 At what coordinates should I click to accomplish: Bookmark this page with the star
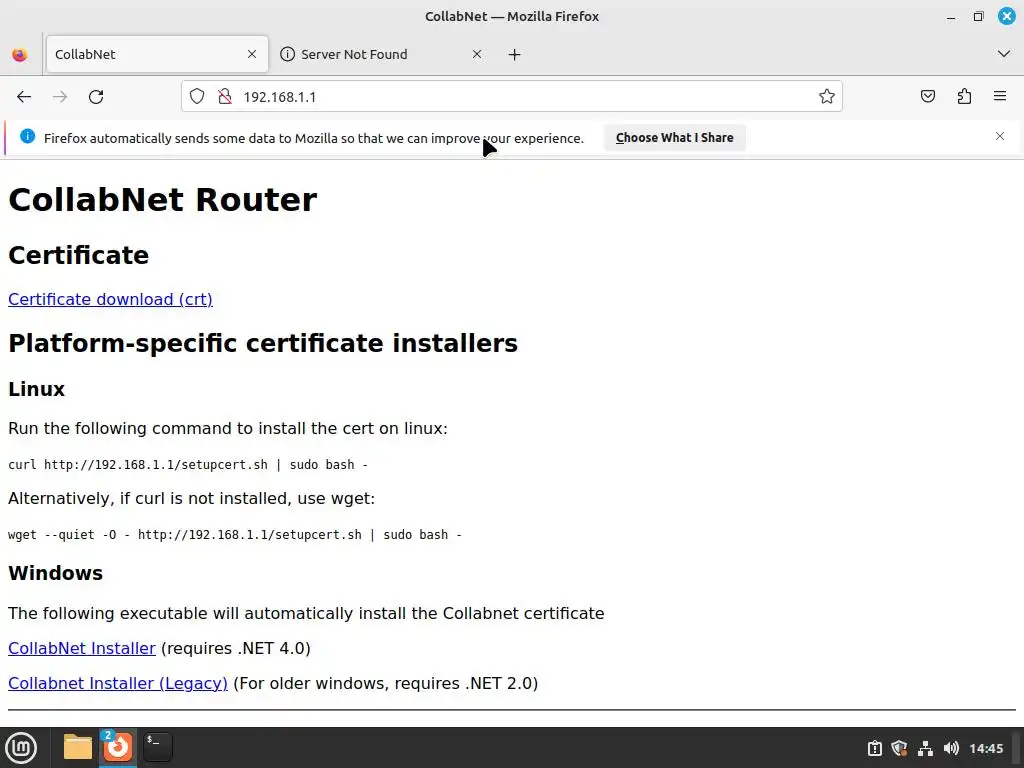pos(827,97)
